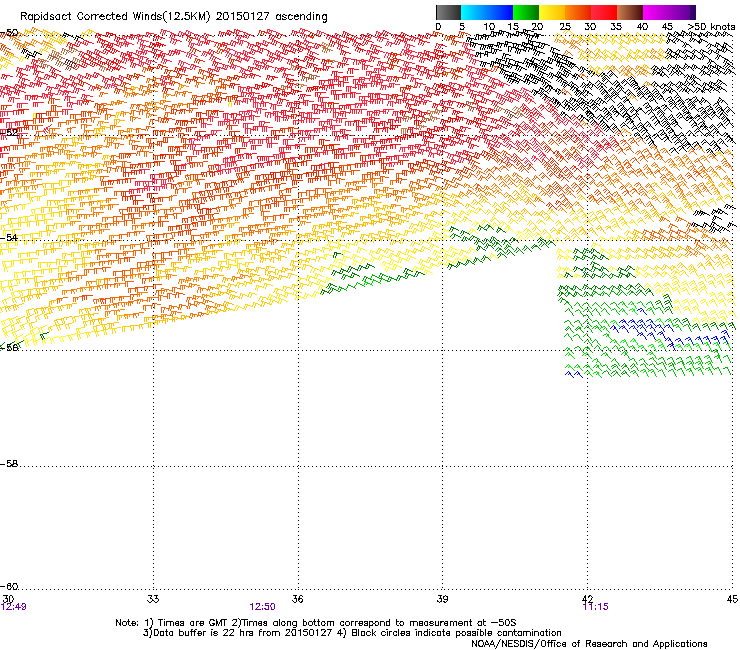Click the dark purple 45–50 knots legend color
Viewport: 740px width, 650px height.
point(682,12)
